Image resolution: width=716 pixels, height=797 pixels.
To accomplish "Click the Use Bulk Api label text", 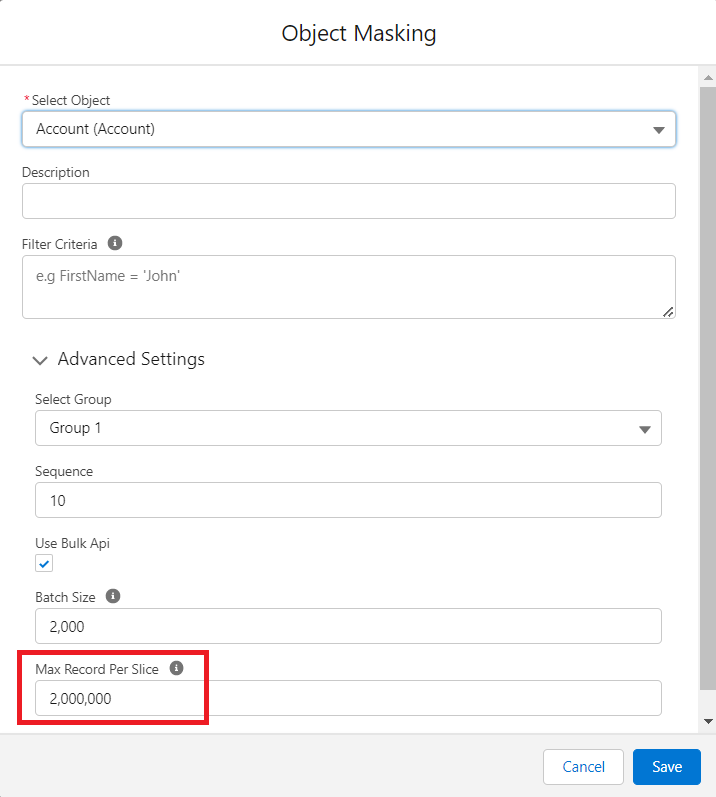I will pyautogui.click(x=73, y=543).
